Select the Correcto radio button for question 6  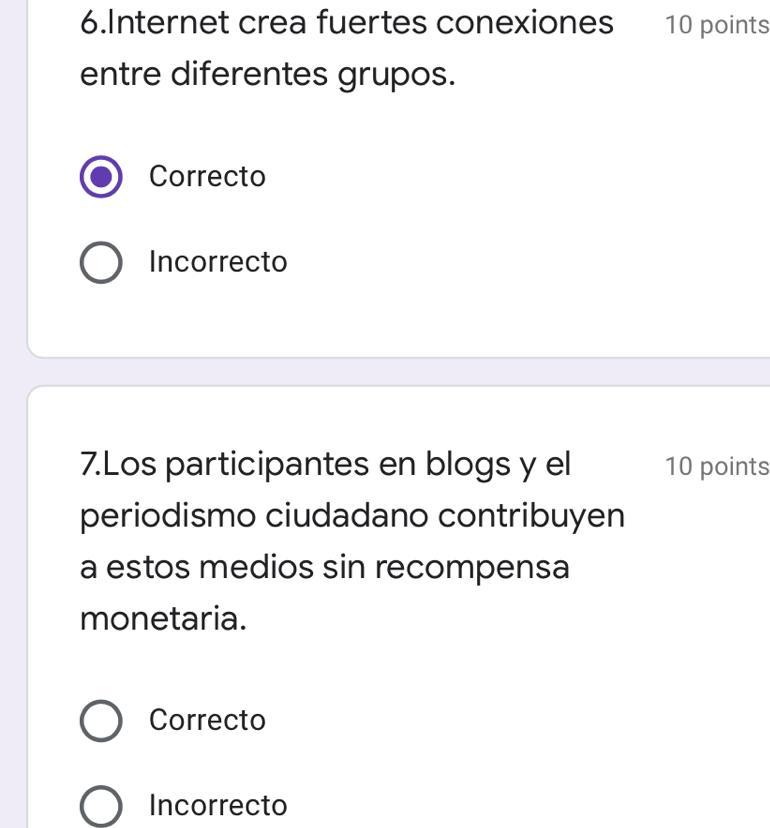click(101, 176)
